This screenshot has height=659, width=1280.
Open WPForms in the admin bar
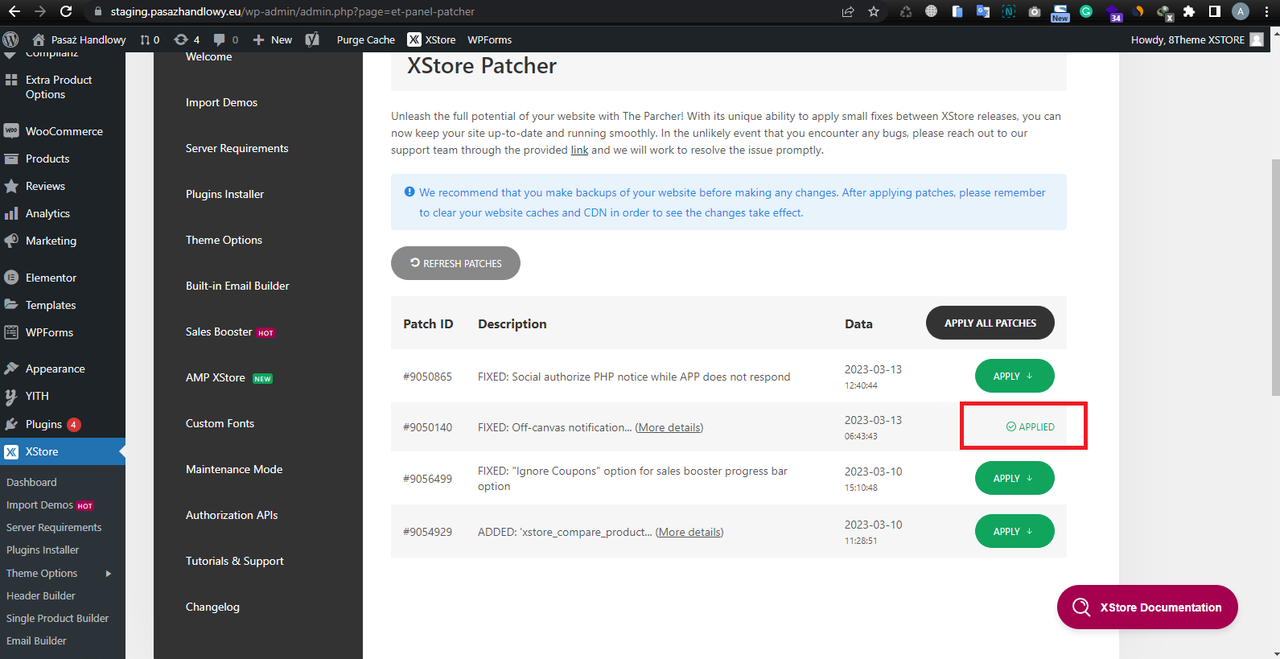[490, 40]
